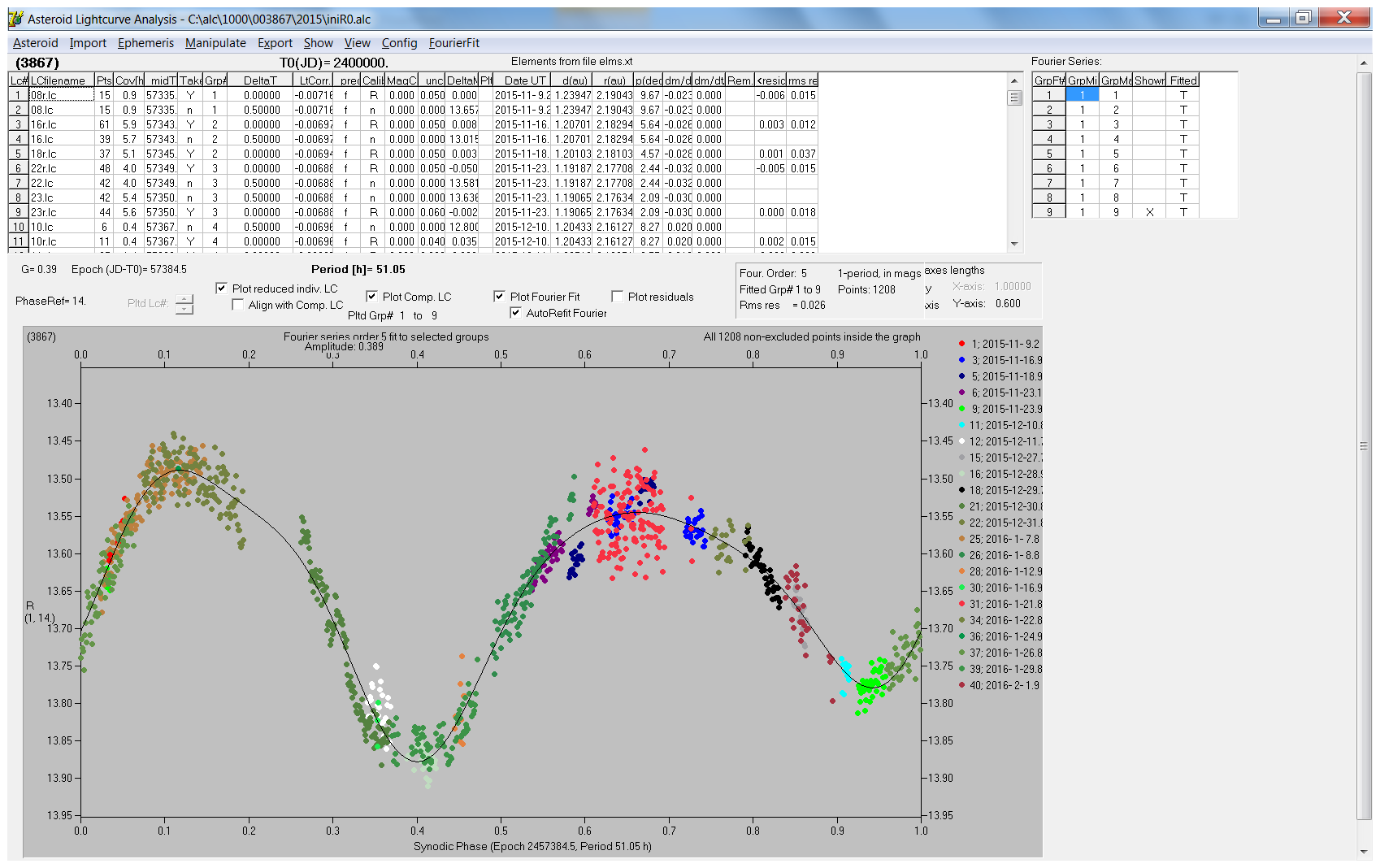
Task: Click the Synodic Phase axis caption
Action: [x=532, y=846]
